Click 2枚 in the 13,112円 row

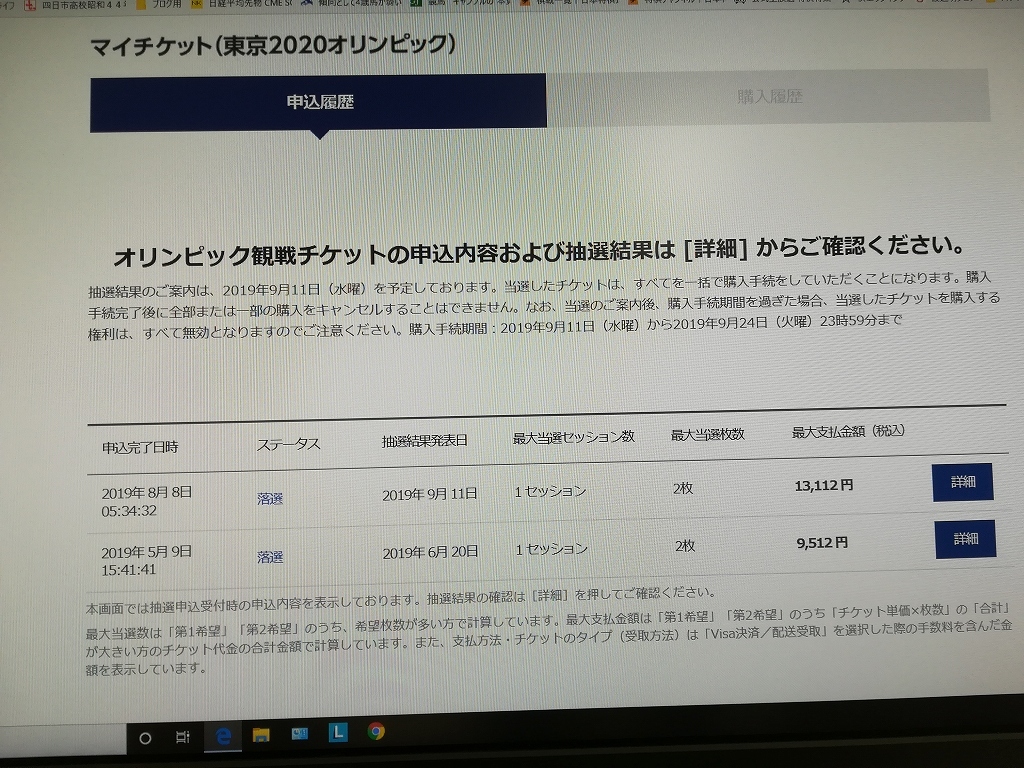[x=682, y=488]
